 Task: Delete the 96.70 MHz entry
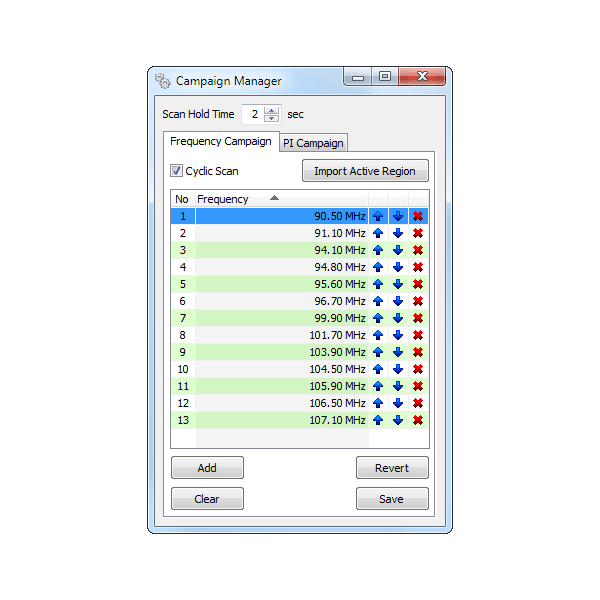[418, 301]
